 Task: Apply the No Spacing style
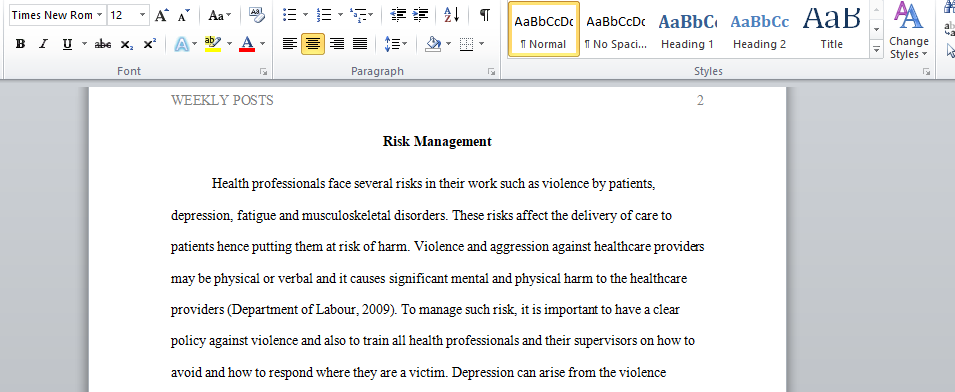[615, 29]
